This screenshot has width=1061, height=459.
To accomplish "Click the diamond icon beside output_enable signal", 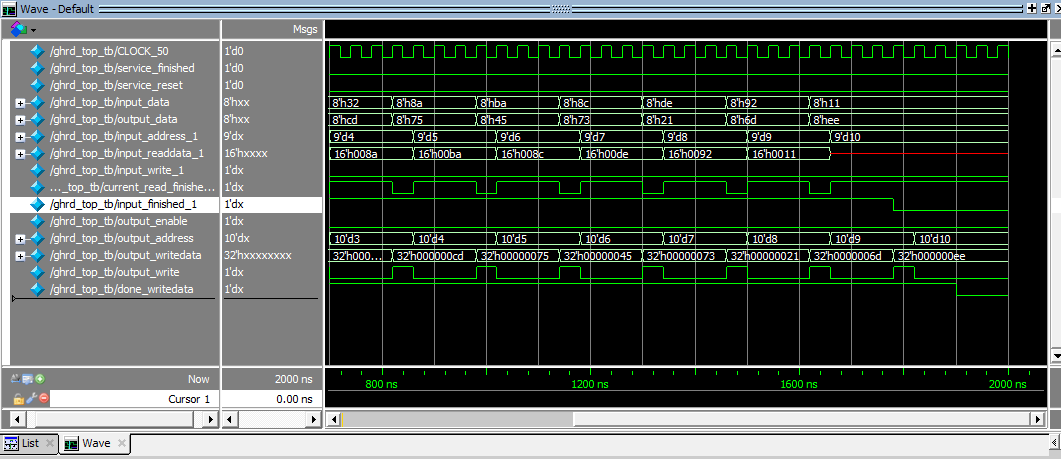I will (x=37, y=221).
